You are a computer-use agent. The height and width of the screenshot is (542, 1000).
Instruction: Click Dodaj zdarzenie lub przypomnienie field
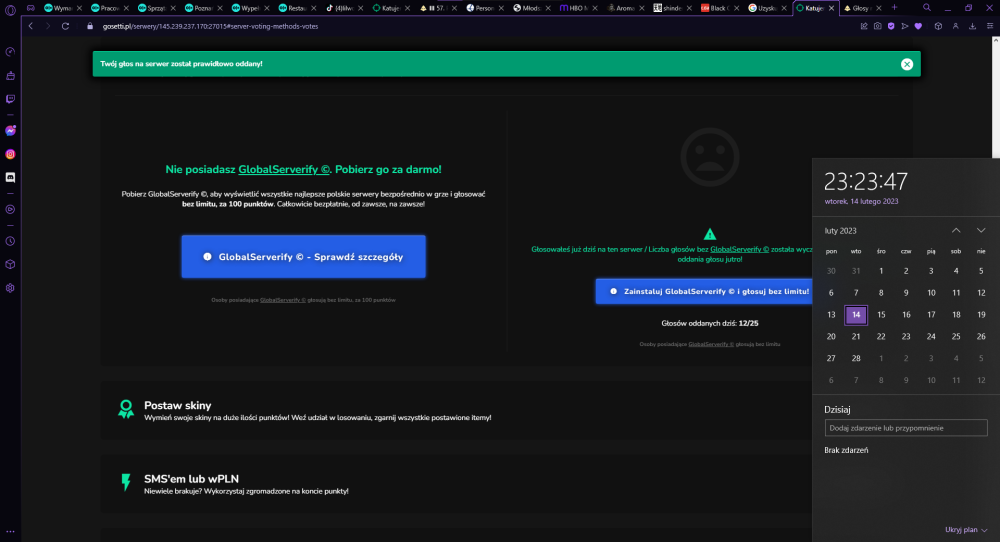(x=906, y=428)
